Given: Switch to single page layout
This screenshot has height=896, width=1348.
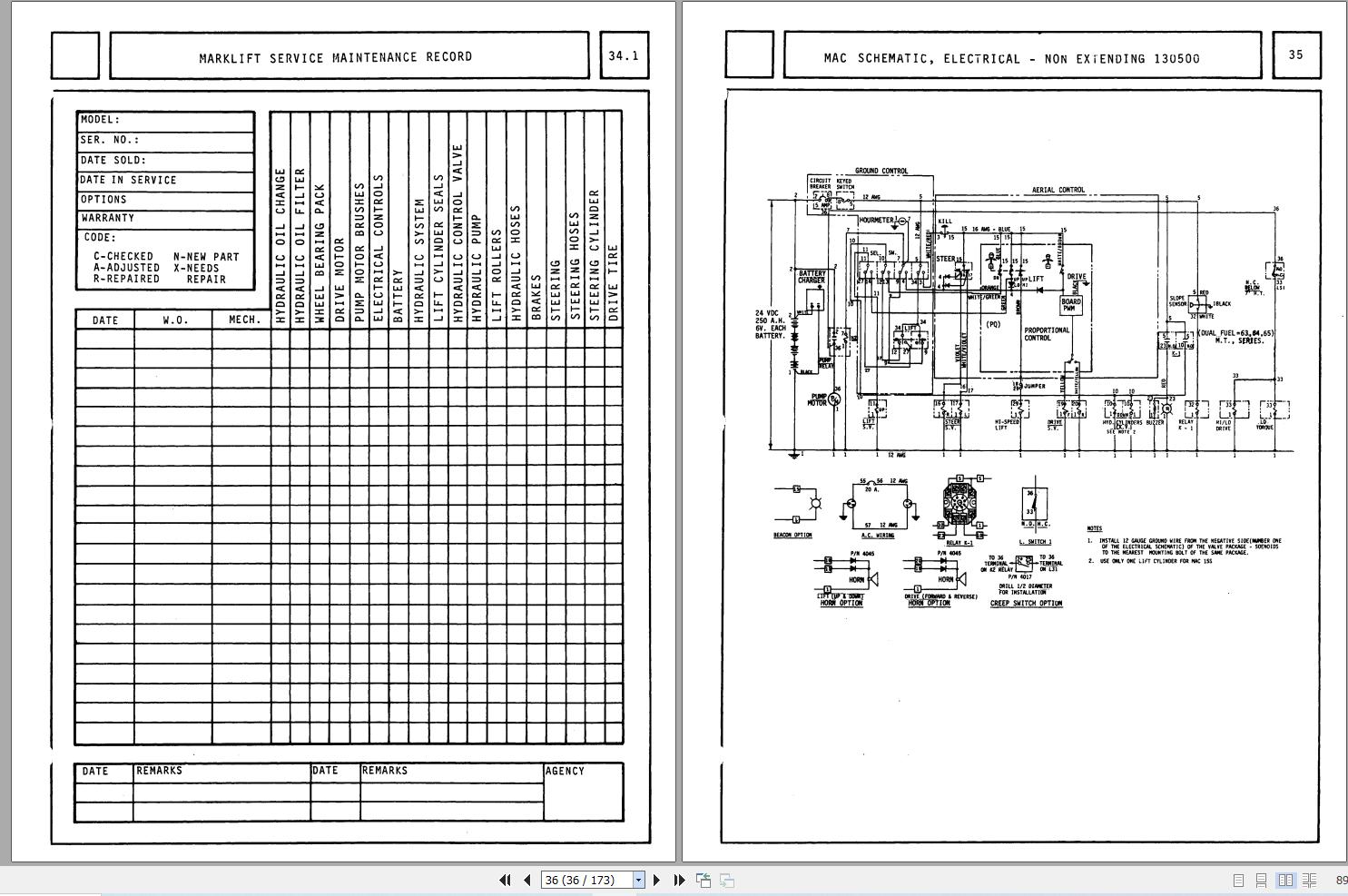Looking at the screenshot, I should point(1238,880).
